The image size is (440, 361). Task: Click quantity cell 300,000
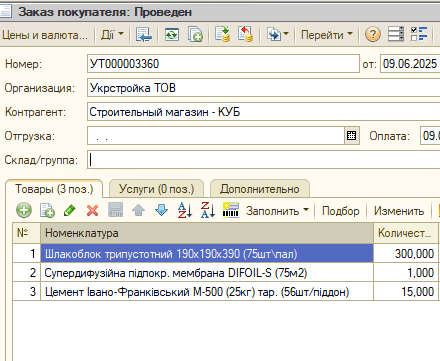pos(406,254)
